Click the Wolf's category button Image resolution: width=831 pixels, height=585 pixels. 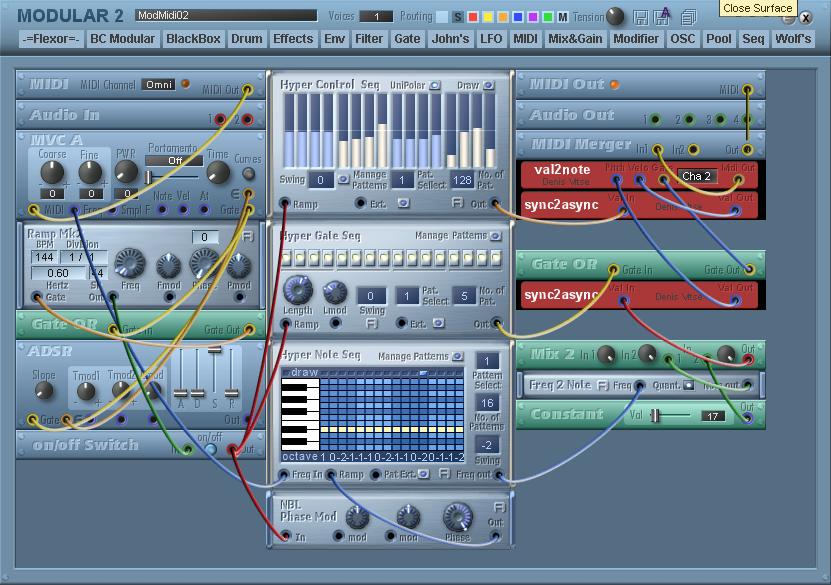pyautogui.click(x=792, y=39)
